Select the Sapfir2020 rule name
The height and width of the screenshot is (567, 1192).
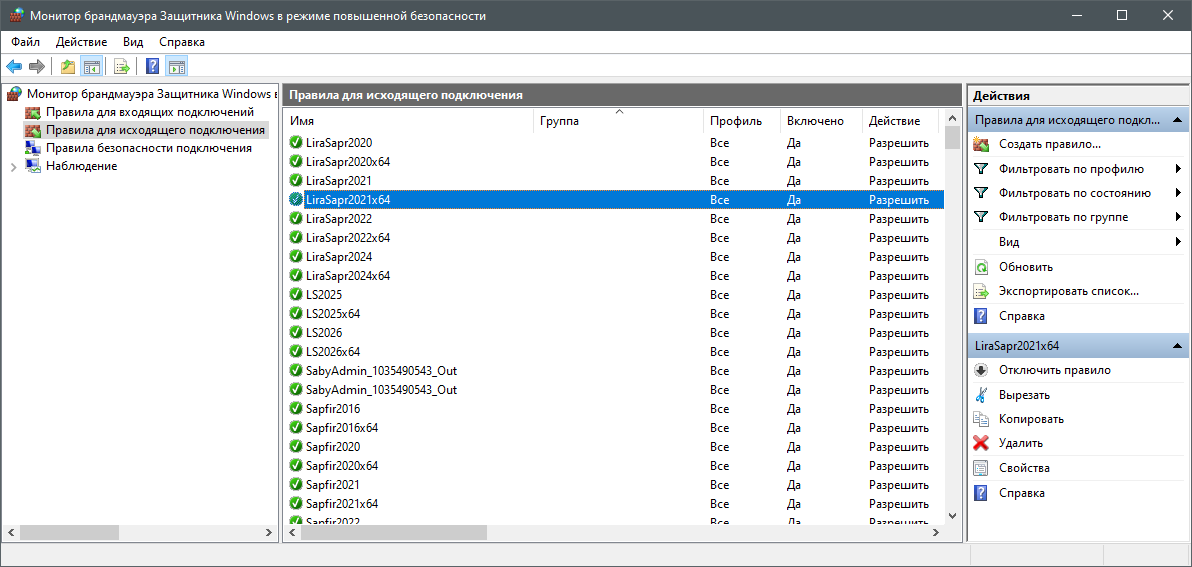pyautogui.click(x=333, y=446)
